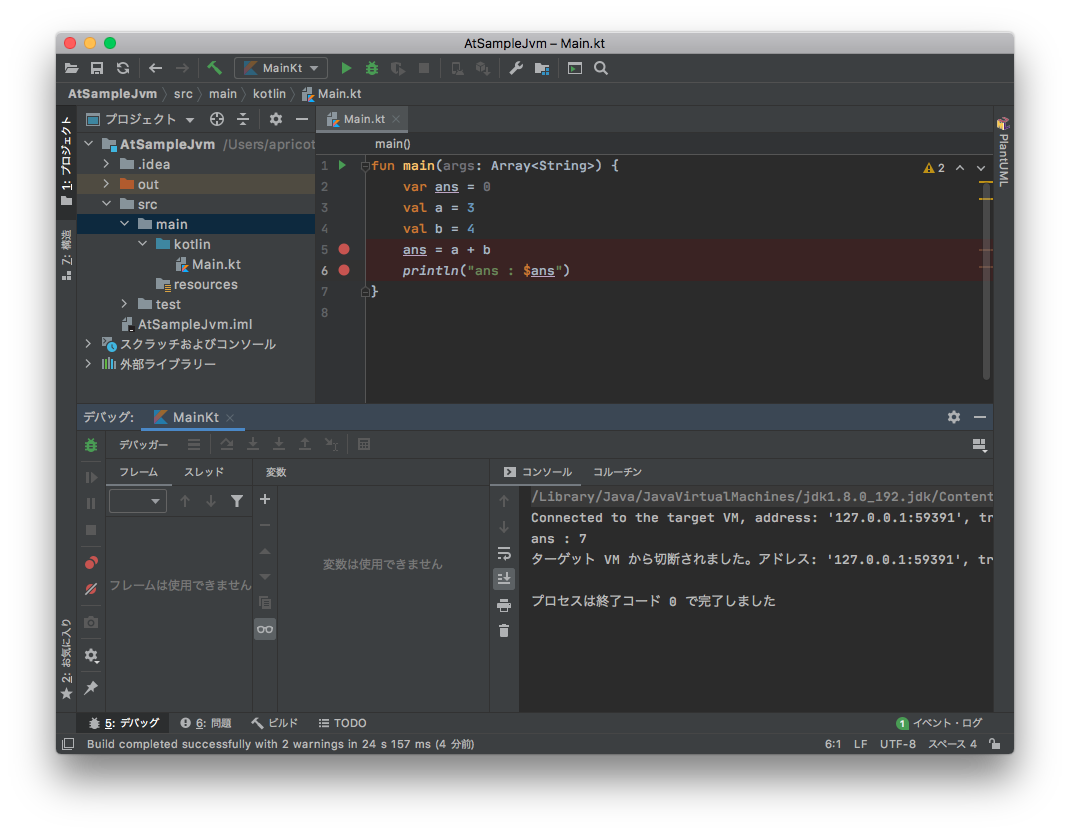1070x834 pixels.
Task: Click the Mute Breakpoints icon
Action: point(91,590)
